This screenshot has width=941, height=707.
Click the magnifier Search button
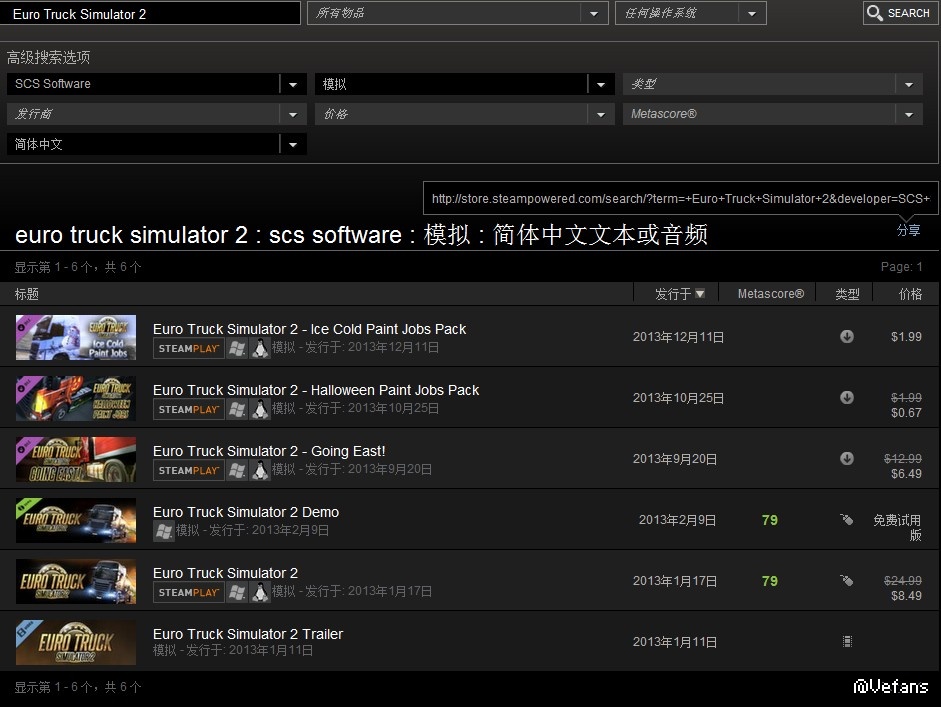click(898, 13)
